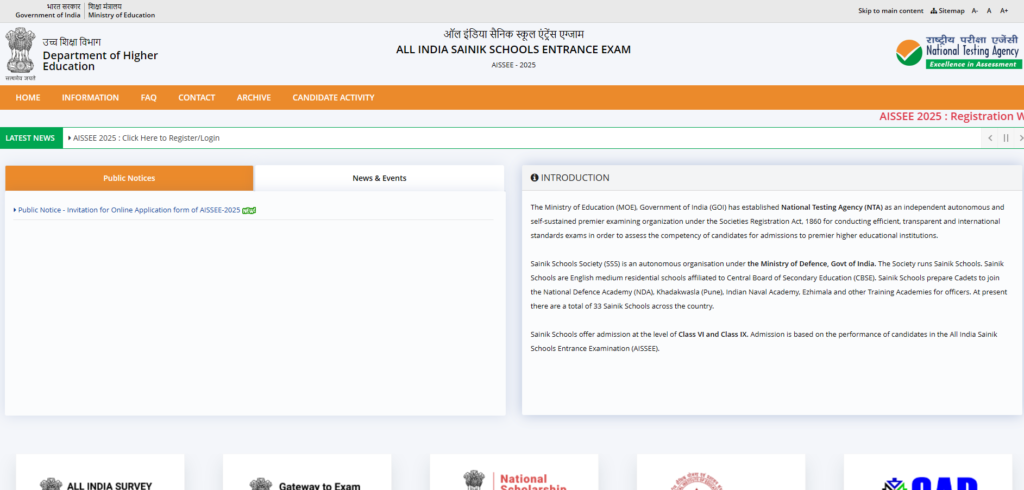The image size is (1024, 490).
Task: Open the Sitemap link
Action: [947, 10]
